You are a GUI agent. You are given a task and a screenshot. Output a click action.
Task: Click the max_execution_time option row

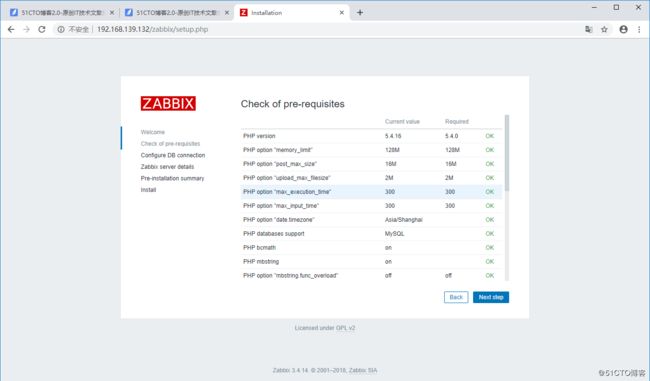[x=371, y=192]
